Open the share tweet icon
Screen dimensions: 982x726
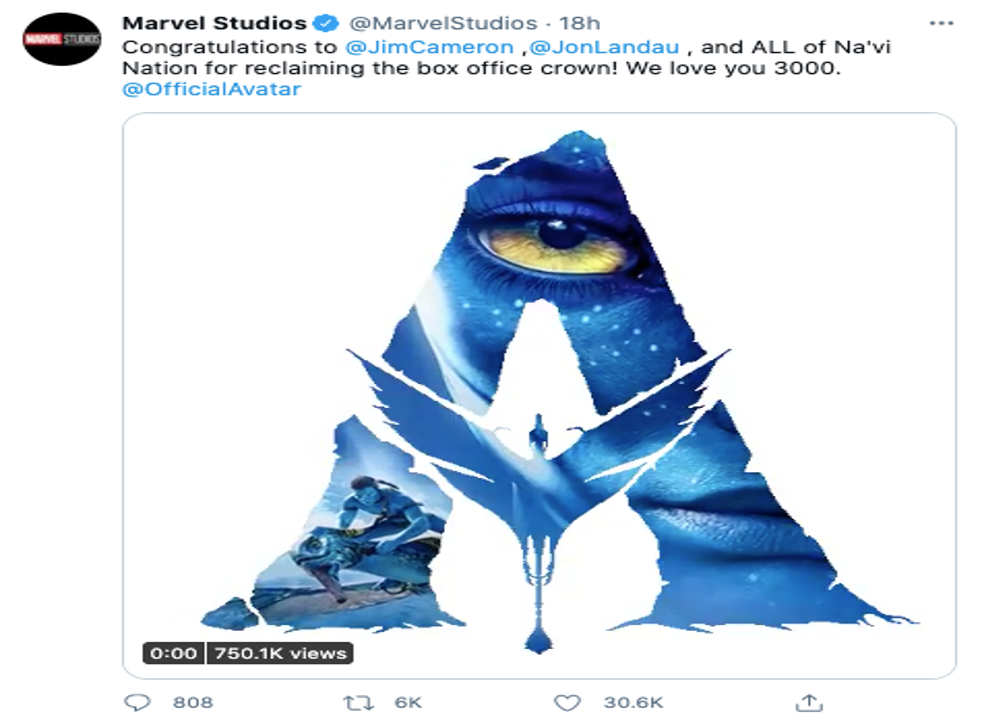[813, 702]
